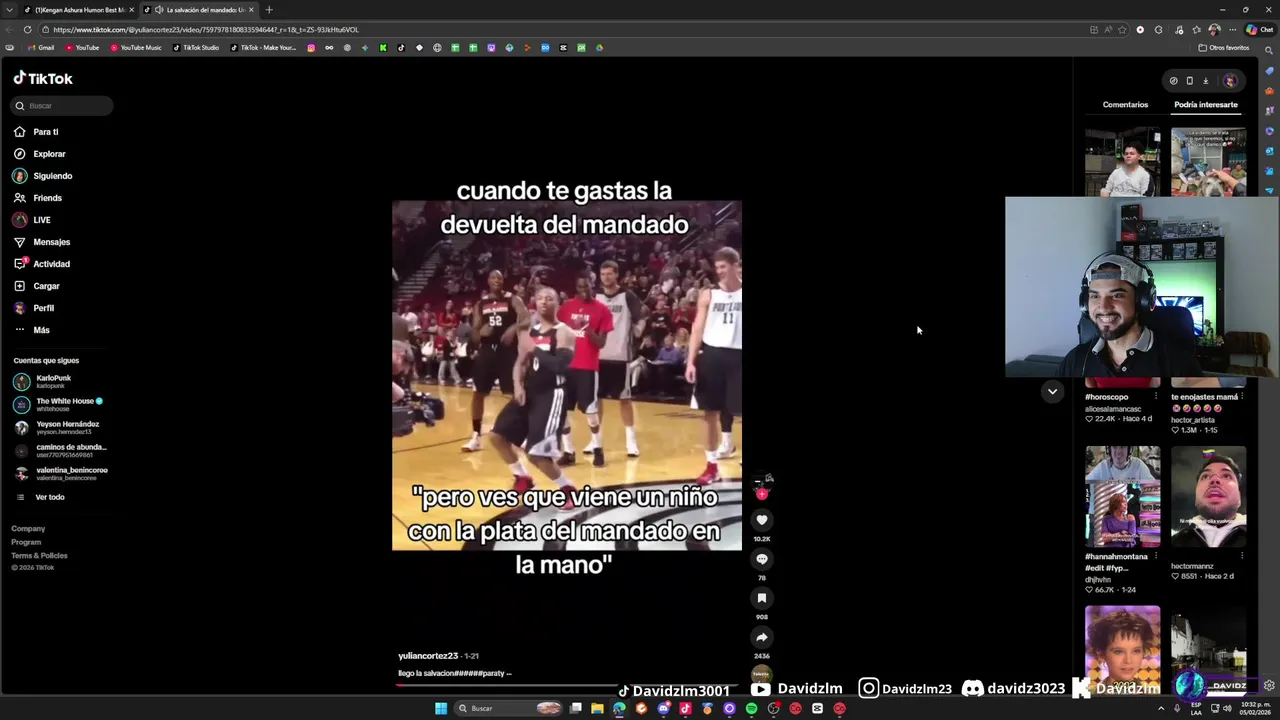
Task: Open the get-app phone icon
Action: click(x=1190, y=81)
